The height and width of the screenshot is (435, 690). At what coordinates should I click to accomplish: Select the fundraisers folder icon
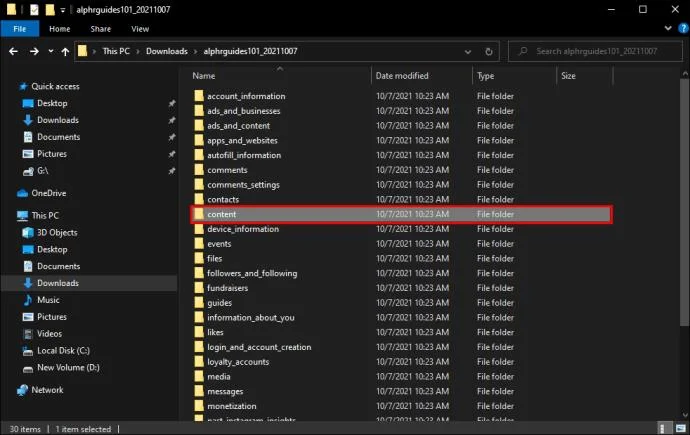point(199,288)
